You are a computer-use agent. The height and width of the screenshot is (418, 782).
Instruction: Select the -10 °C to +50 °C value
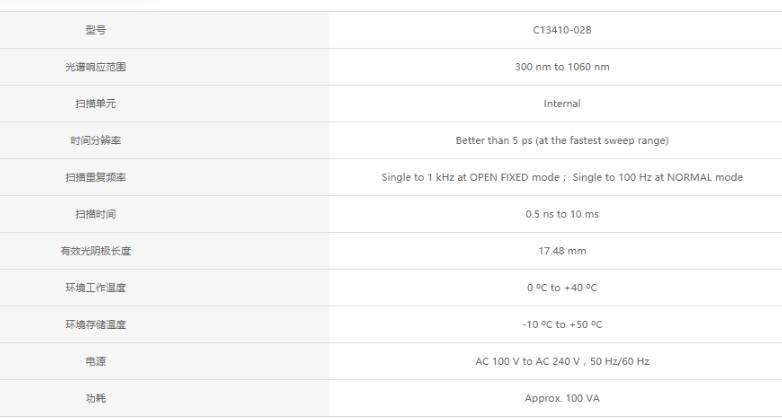[562, 325]
